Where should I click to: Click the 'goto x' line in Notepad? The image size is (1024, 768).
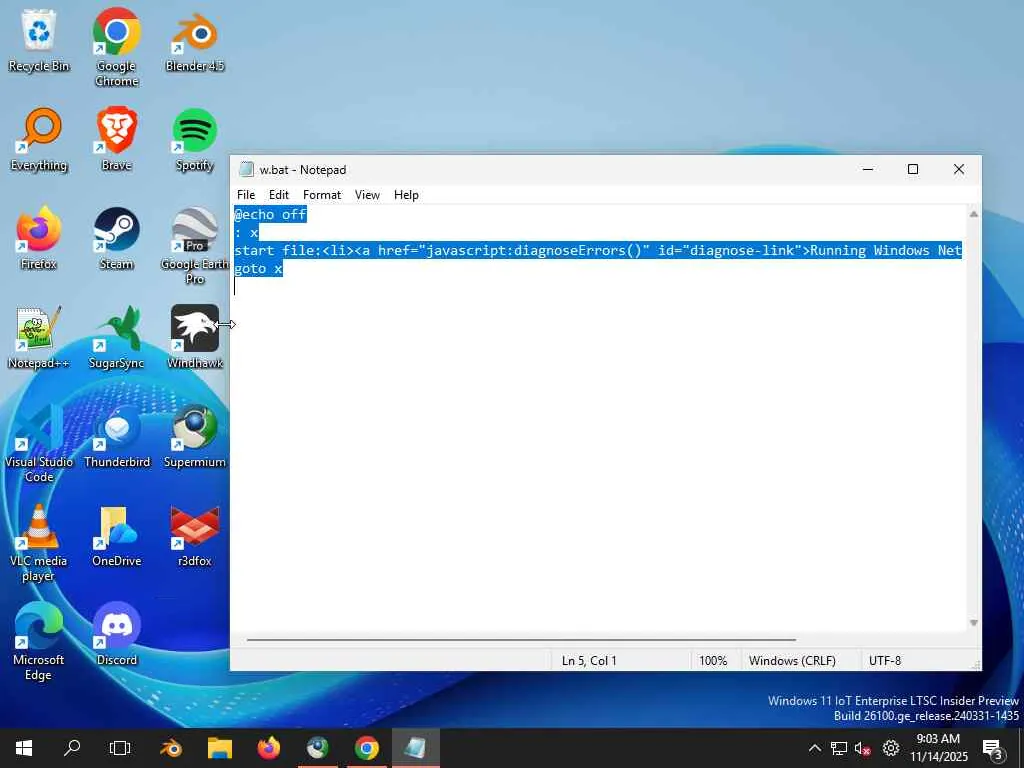[x=259, y=268]
